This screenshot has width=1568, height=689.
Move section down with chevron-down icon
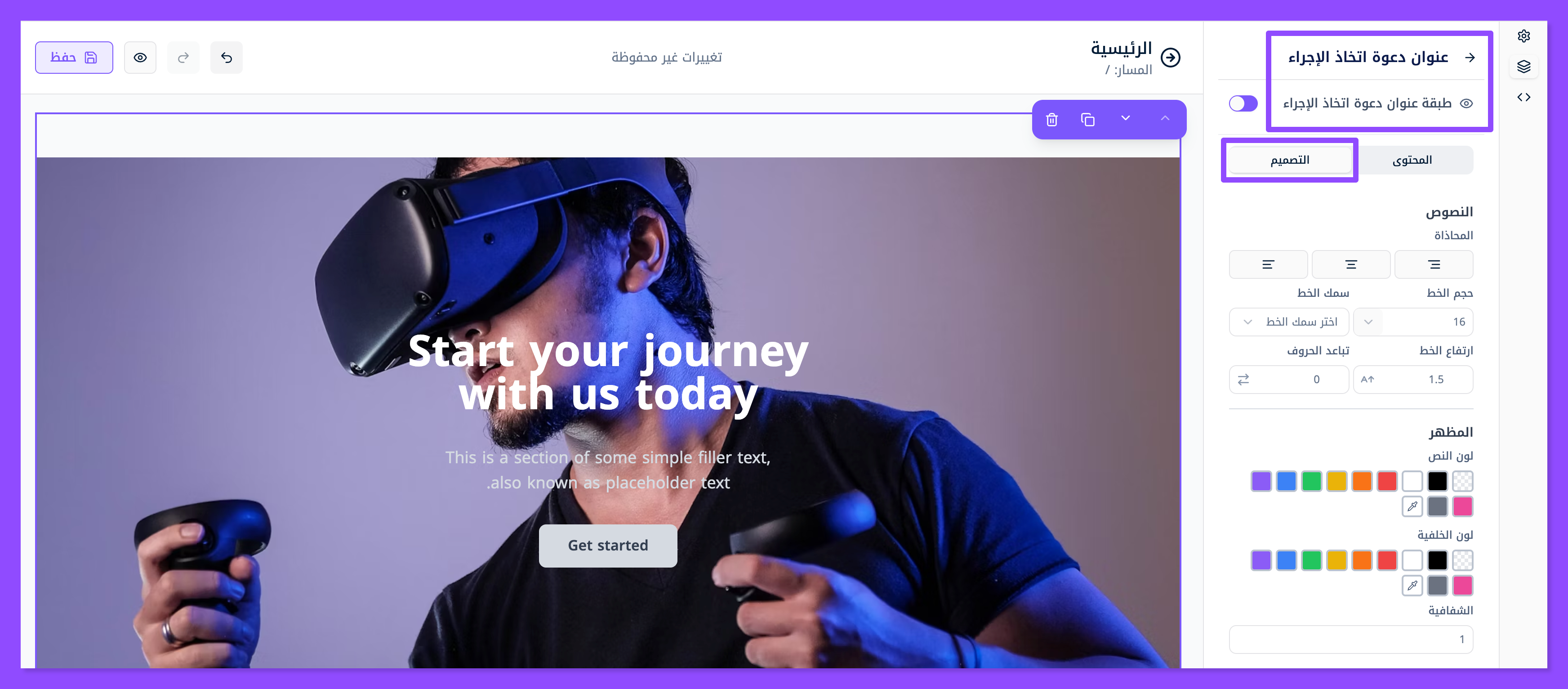click(x=1126, y=118)
